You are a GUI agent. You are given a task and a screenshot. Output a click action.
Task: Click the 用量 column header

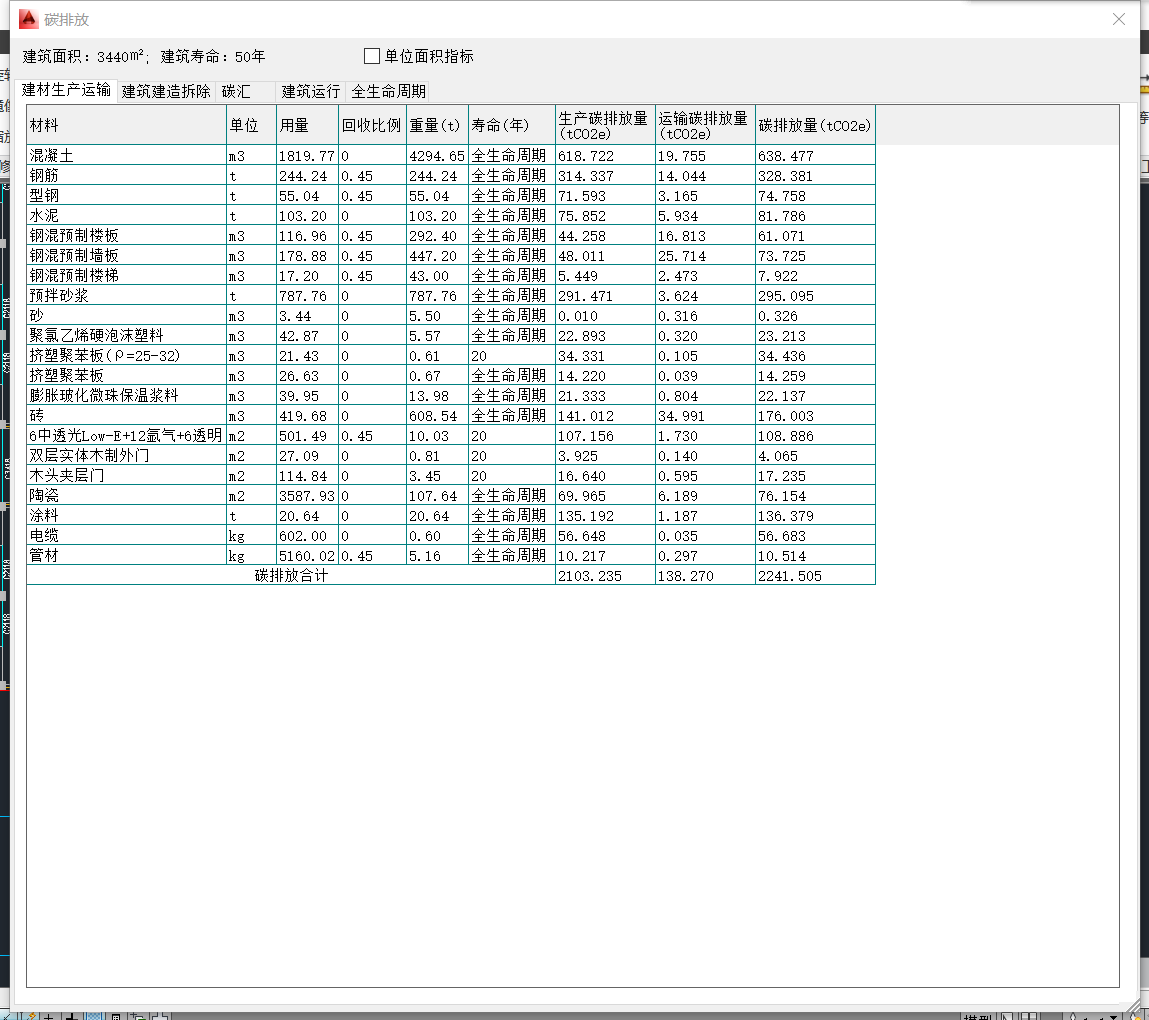click(307, 125)
